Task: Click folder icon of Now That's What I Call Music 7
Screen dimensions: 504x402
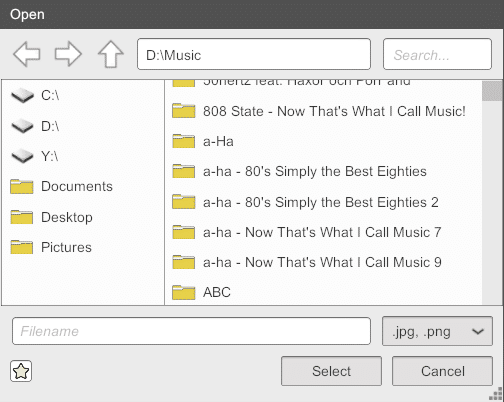Action: pos(184,232)
